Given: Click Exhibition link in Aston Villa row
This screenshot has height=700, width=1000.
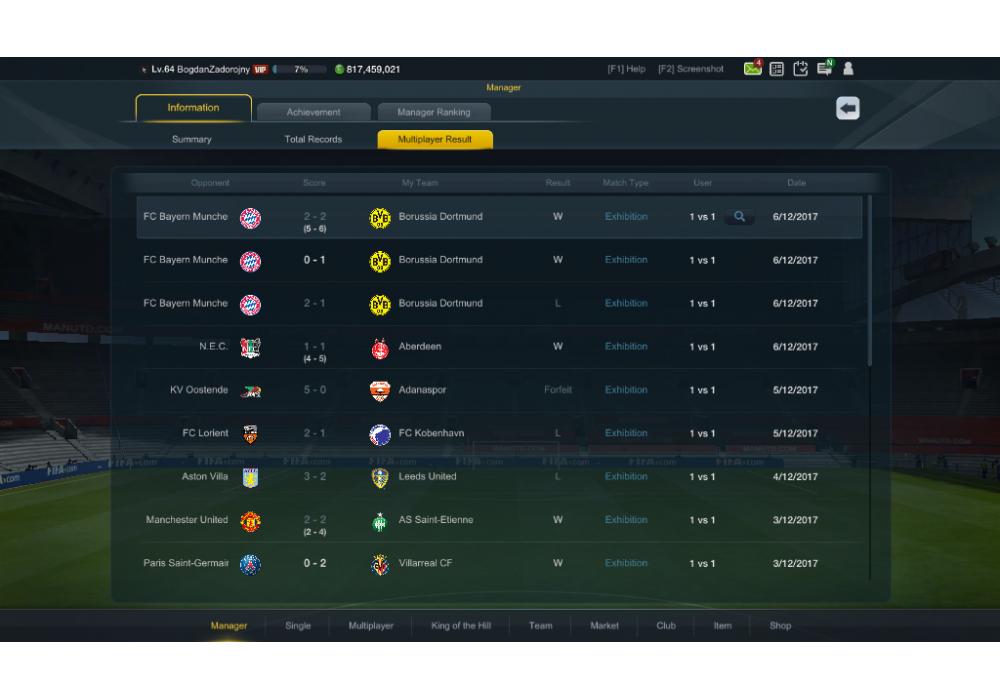Looking at the screenshot, I should pyautogui.click(x=626, y=476).
